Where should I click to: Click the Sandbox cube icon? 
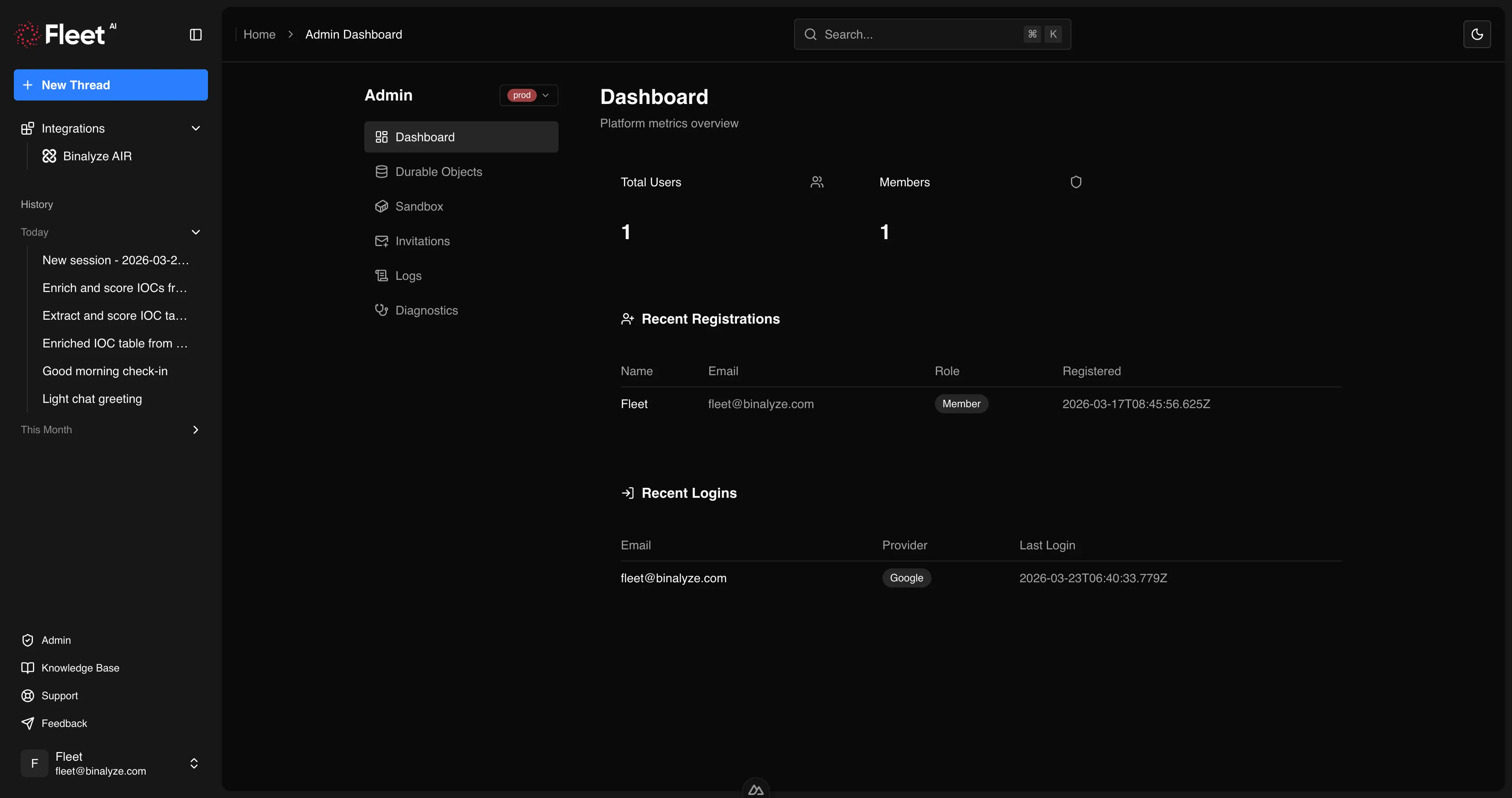[382, 206]
